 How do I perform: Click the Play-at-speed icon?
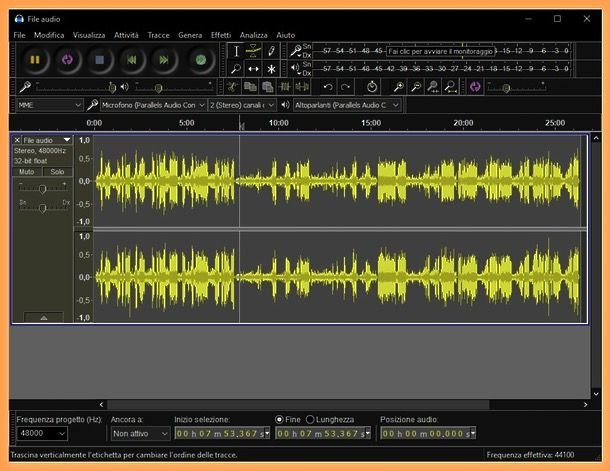click(475, 87)
